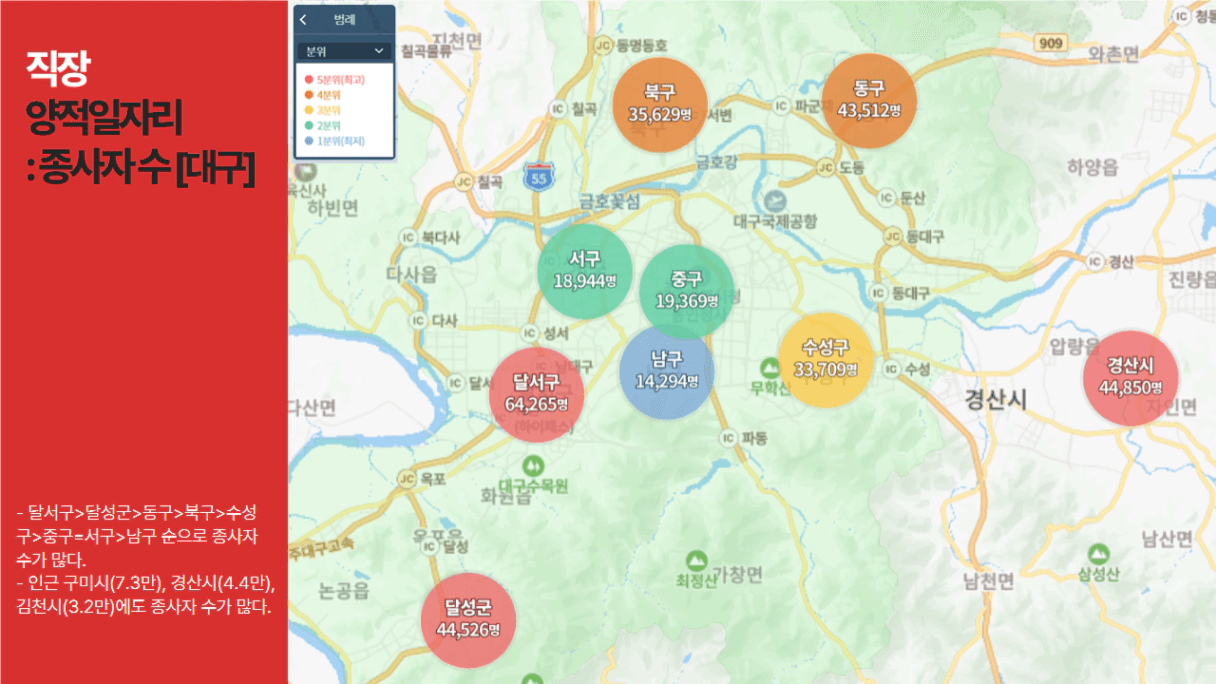Click the IC 파동 interchange marker
1216x684 pixels.
pyautogui.click(x=727, y=438)
